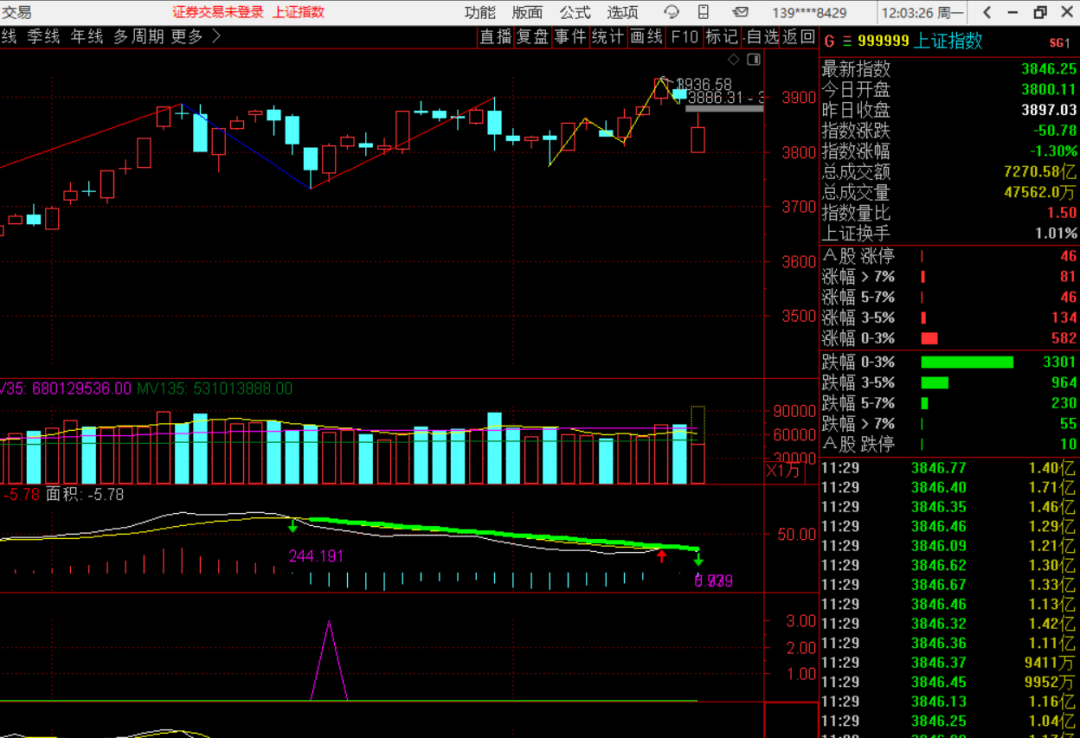Open the 版面 menu

(x=527, y=12)
